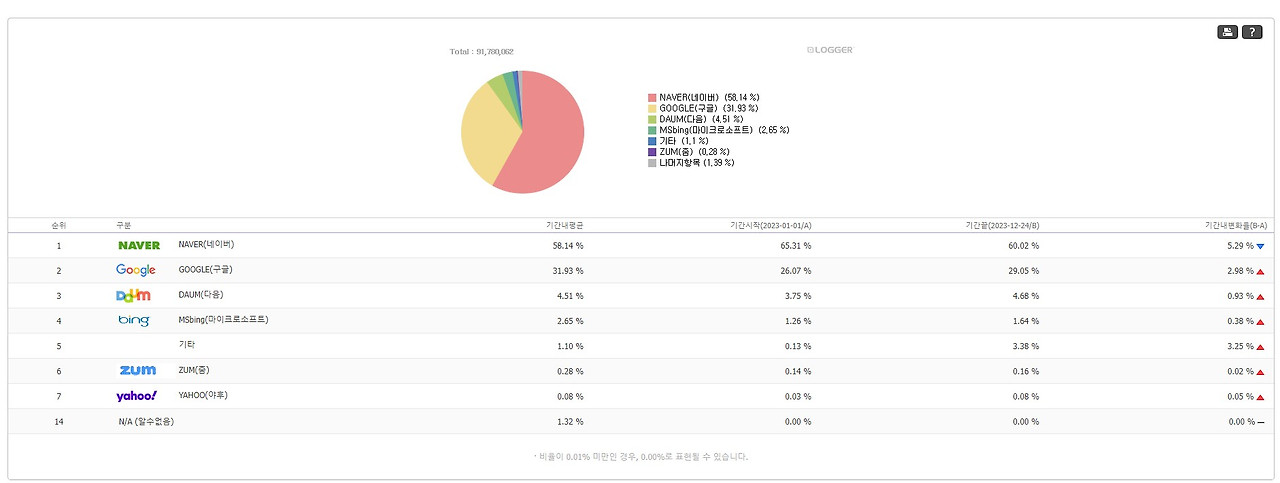Click the 기간내평균 column header
Image resolution: width=1280 pixels, height=483 pixels.
coord(564,226)
